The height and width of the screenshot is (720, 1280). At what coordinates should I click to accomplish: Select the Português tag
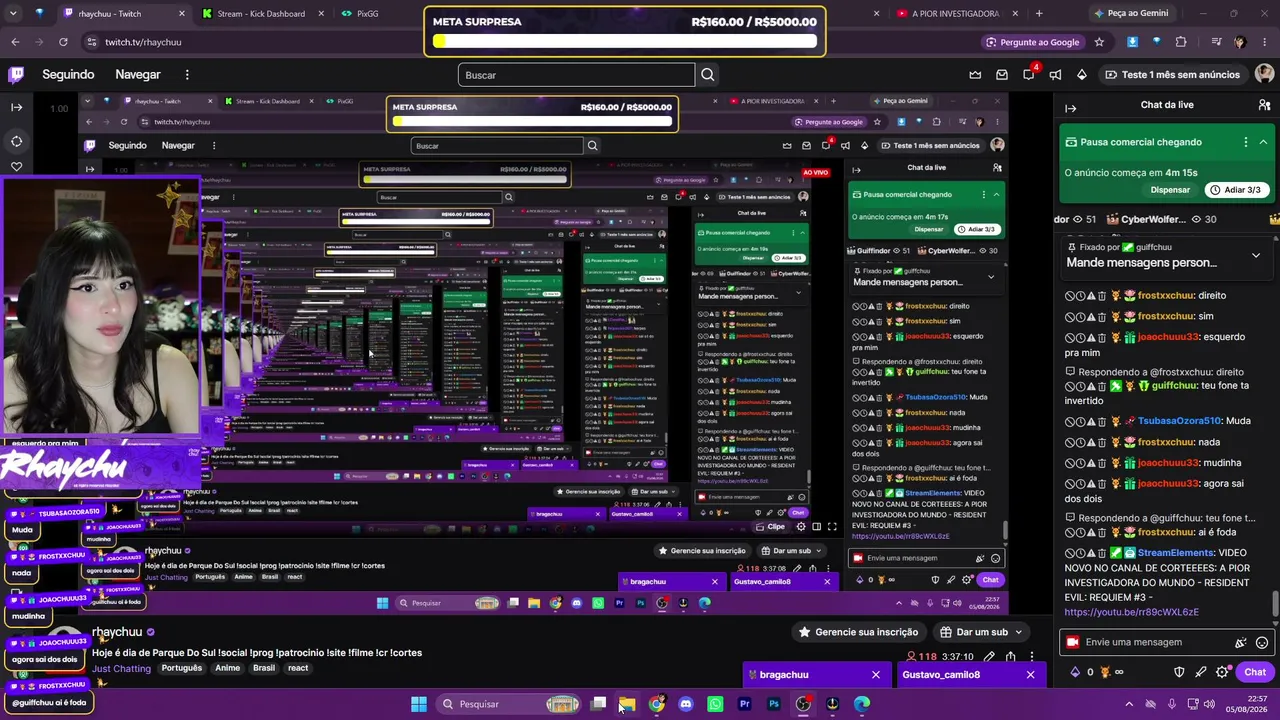click(182, 668)
